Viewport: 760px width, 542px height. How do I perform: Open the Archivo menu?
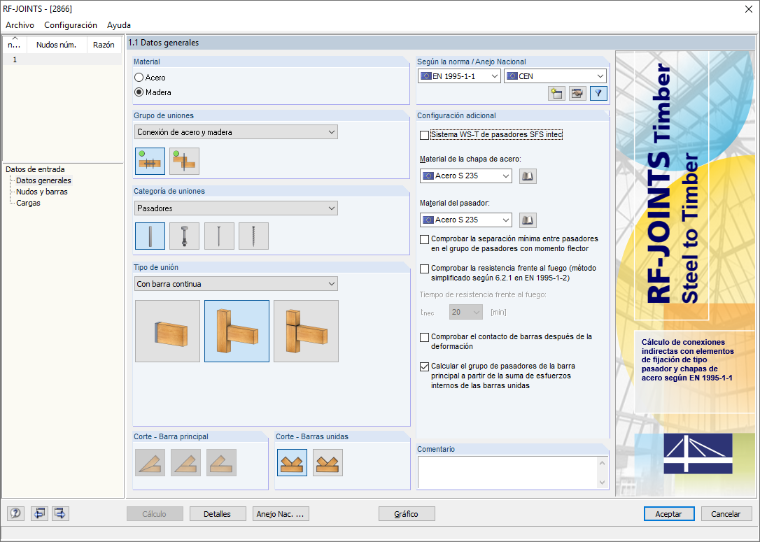coord(20,25)
